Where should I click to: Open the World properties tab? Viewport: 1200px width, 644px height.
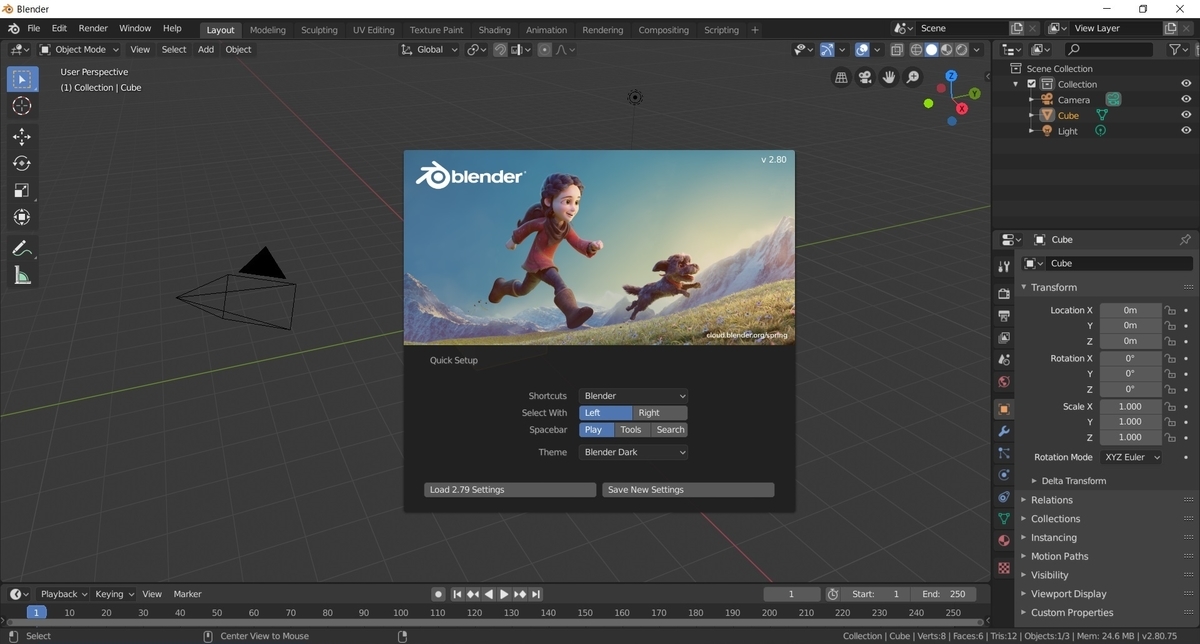coord(1004,382)
